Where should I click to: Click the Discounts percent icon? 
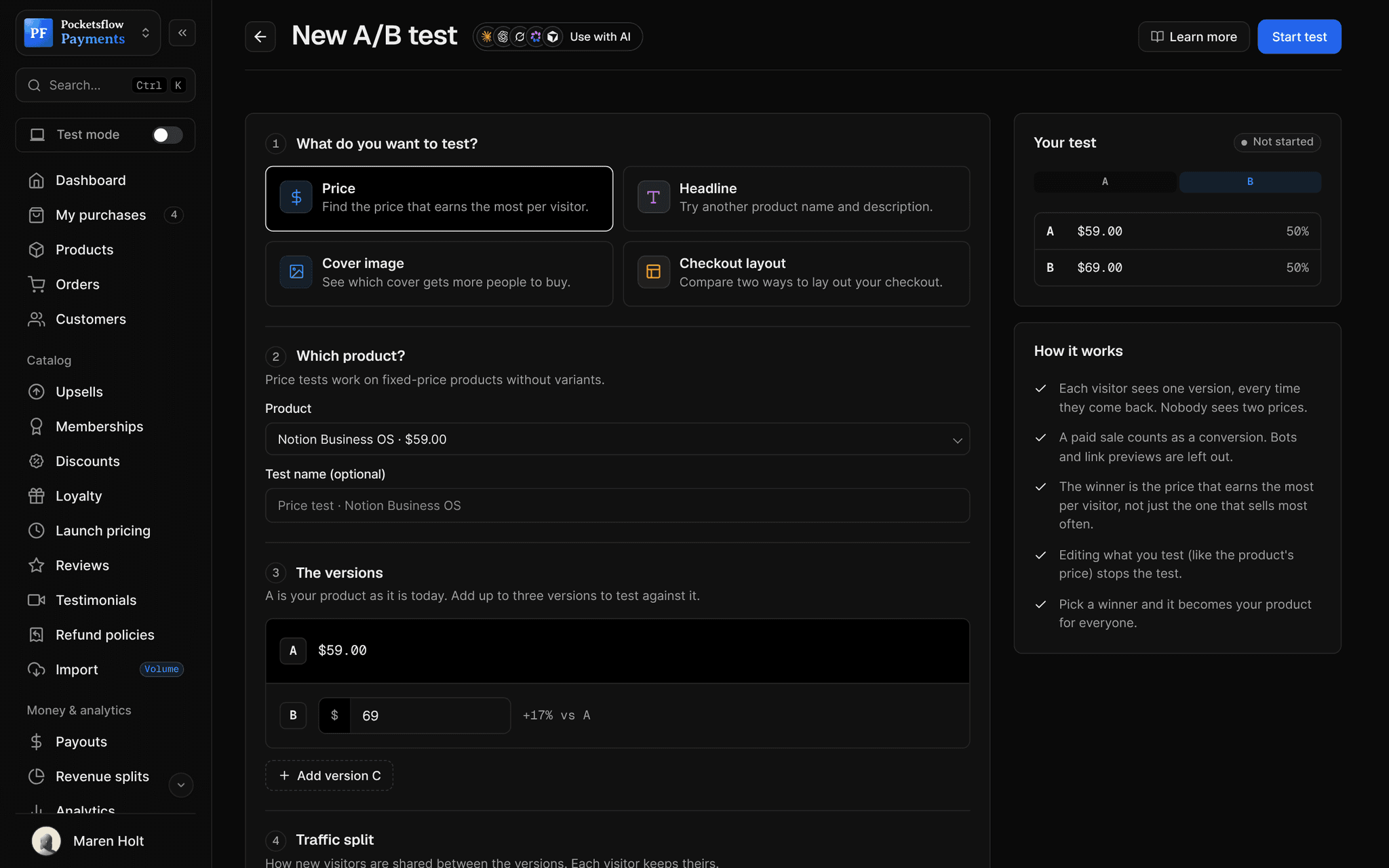point(37,461)
